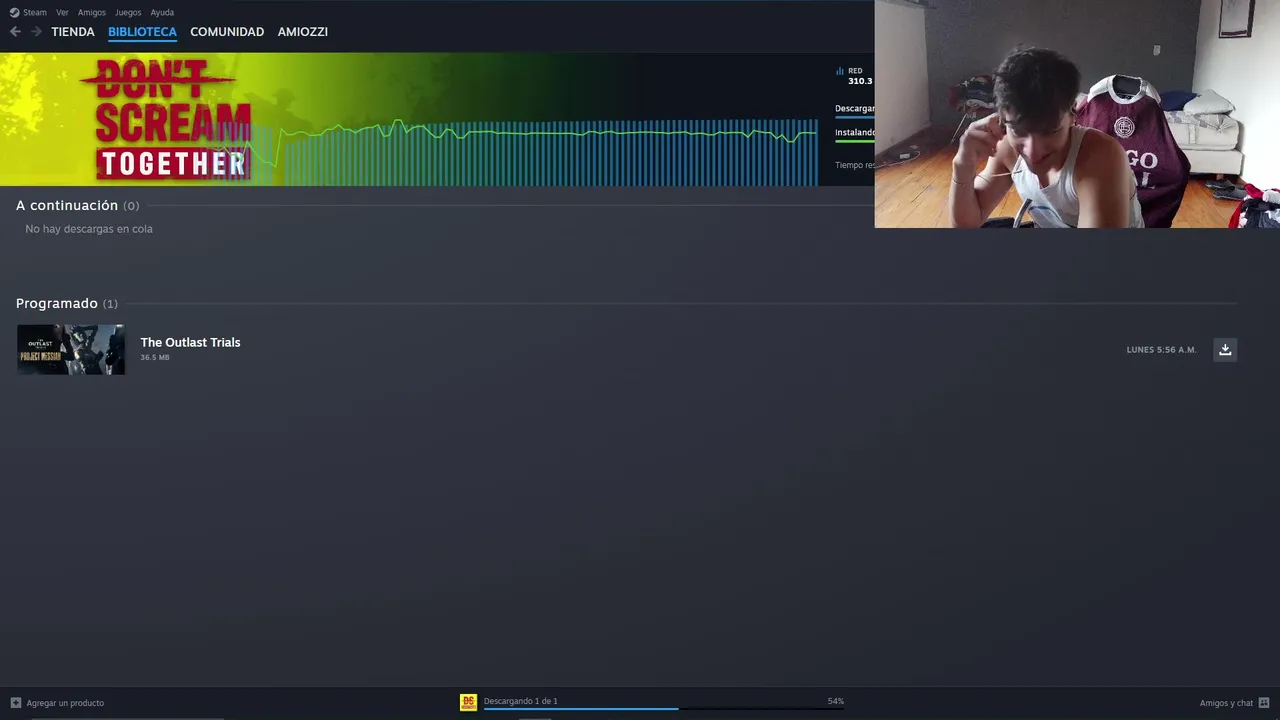Switch to the COMUNIDAD tab
The width and height of the screenshot is (1280, 720).
click(x=227, y=32)
